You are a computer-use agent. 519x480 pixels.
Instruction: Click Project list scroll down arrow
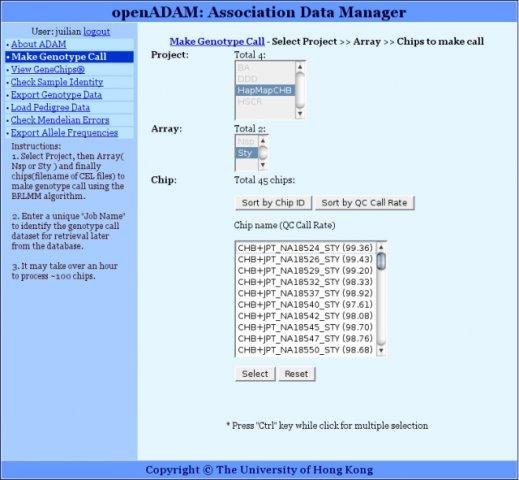click(x=300, y=114)
